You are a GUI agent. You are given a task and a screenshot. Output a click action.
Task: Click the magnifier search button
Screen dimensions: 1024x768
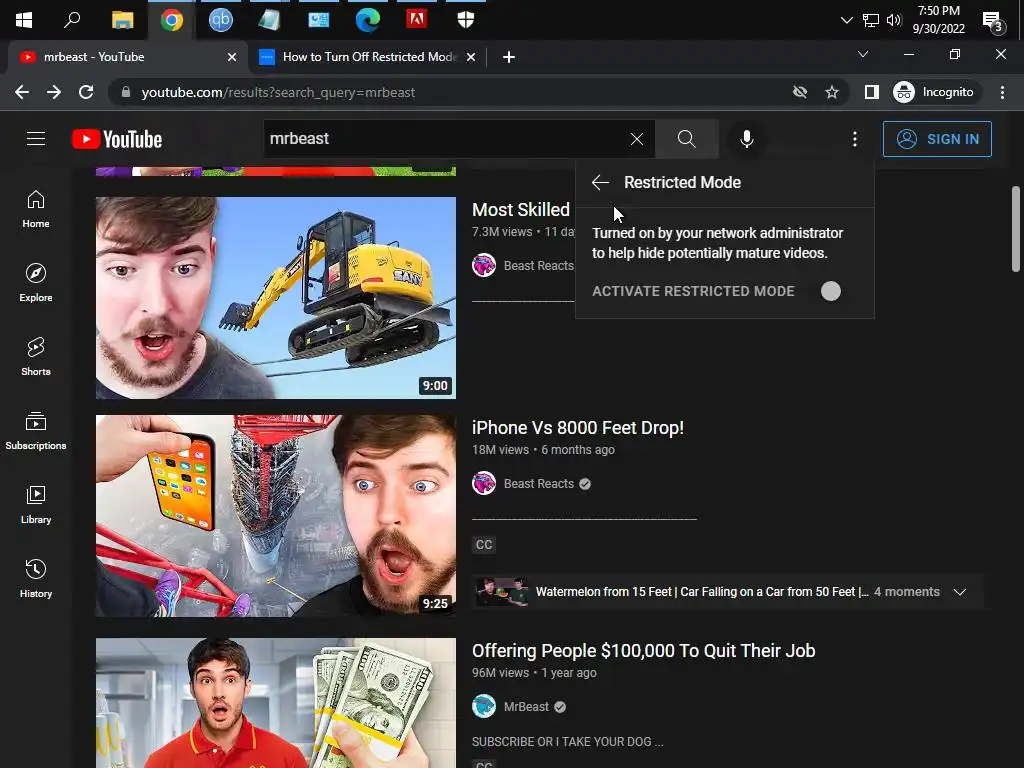click(686, 138)
